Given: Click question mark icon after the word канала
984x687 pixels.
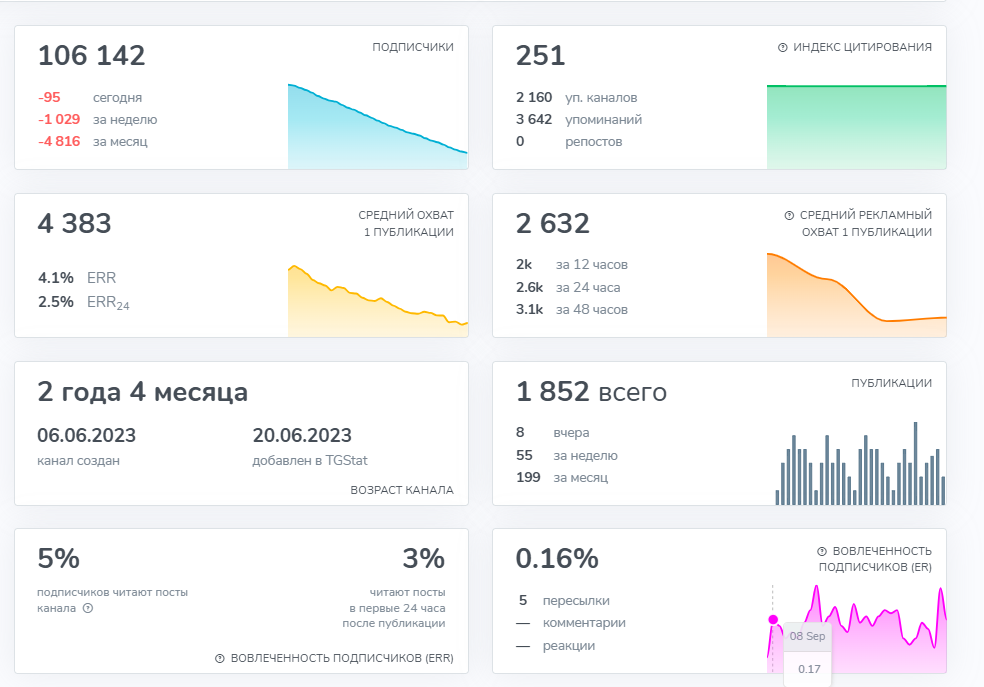Looking at the screenshot, I should tap(88, 608).
